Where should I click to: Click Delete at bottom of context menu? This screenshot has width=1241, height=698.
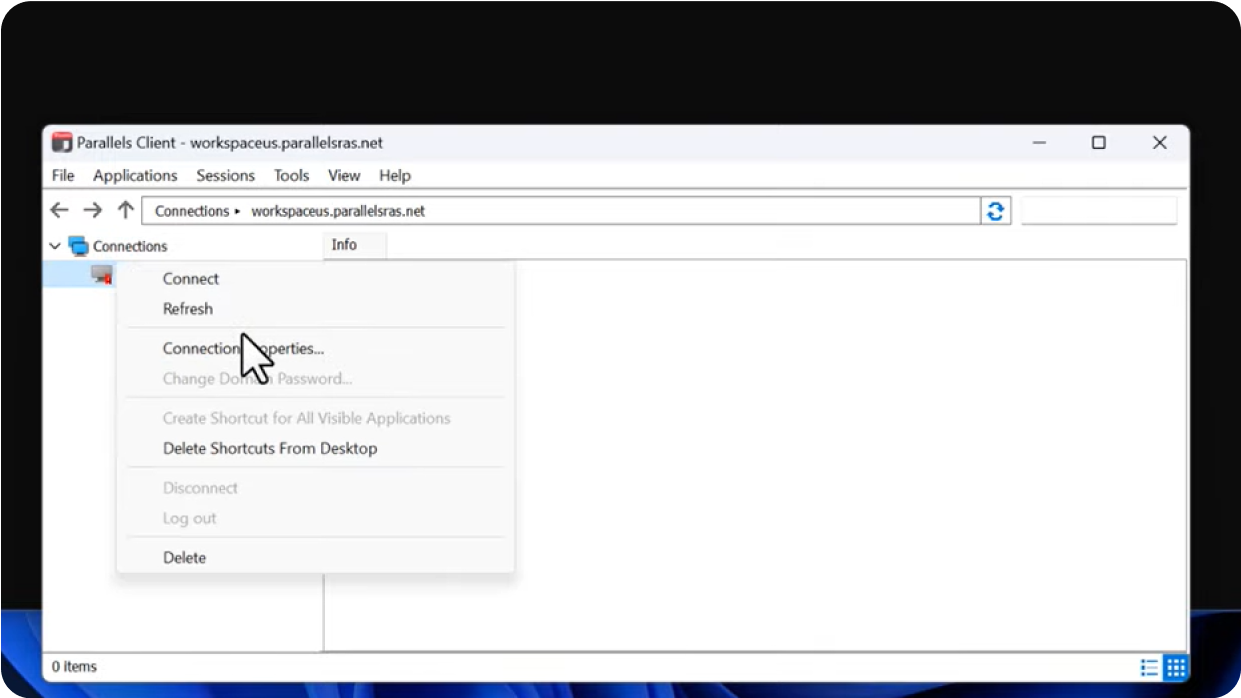[184, 558]
